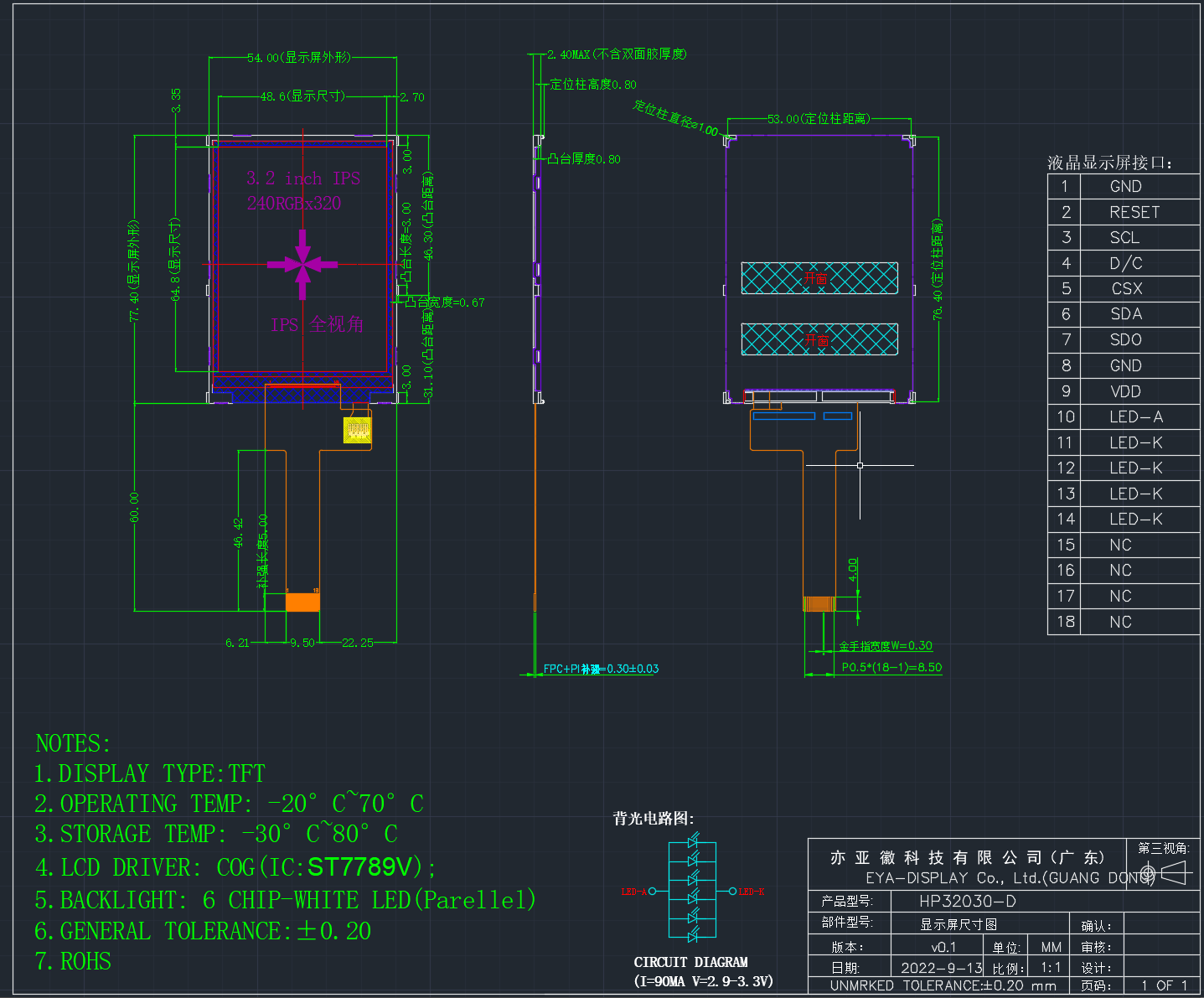This screenshot has width=1204, height=998.
Task: Click the "22.25" bottom dimension text
Action: click(x=358, y=643)
